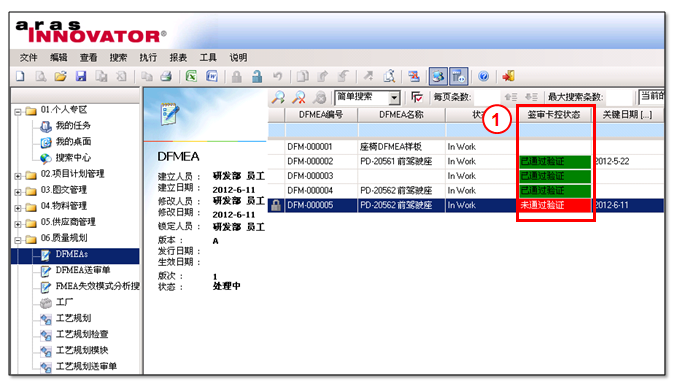The image size is (673, 383).
Task: Click the next page arrow icon
Action: point(531,97)
